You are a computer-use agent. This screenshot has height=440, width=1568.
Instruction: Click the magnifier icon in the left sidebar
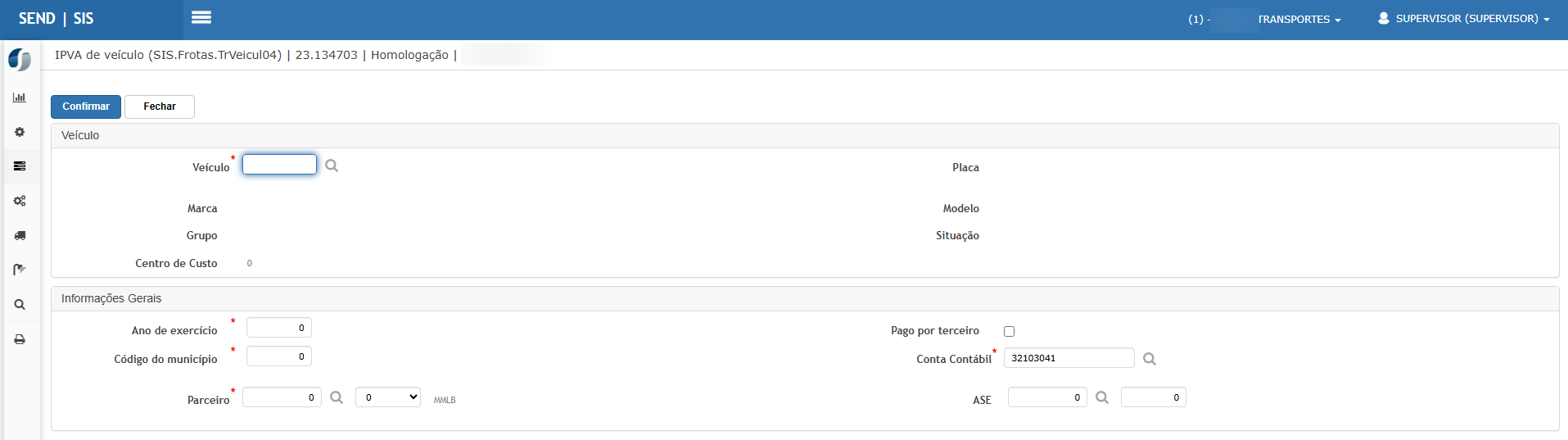(20, 305)
